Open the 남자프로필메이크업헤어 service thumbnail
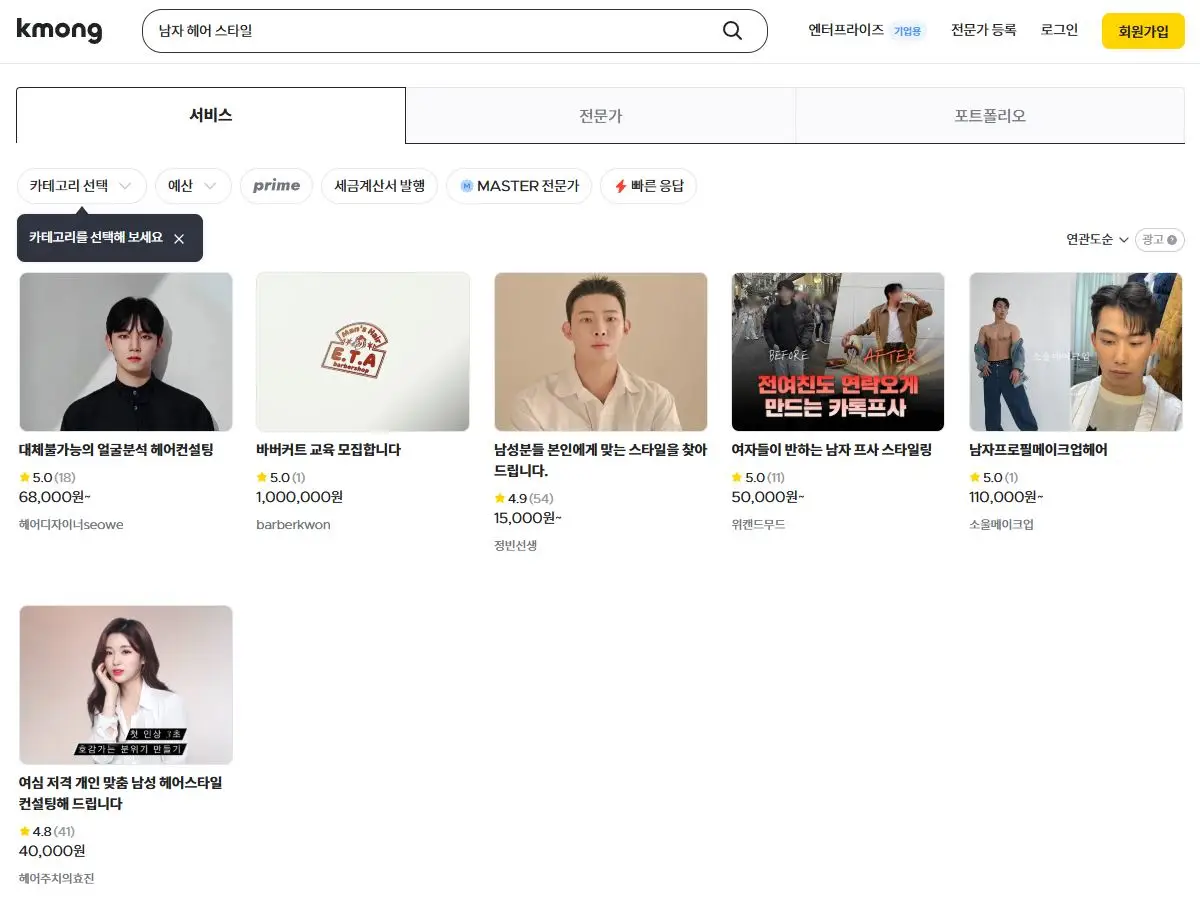This screenshot has height=906, width=1200. [x=1075, y=352]
